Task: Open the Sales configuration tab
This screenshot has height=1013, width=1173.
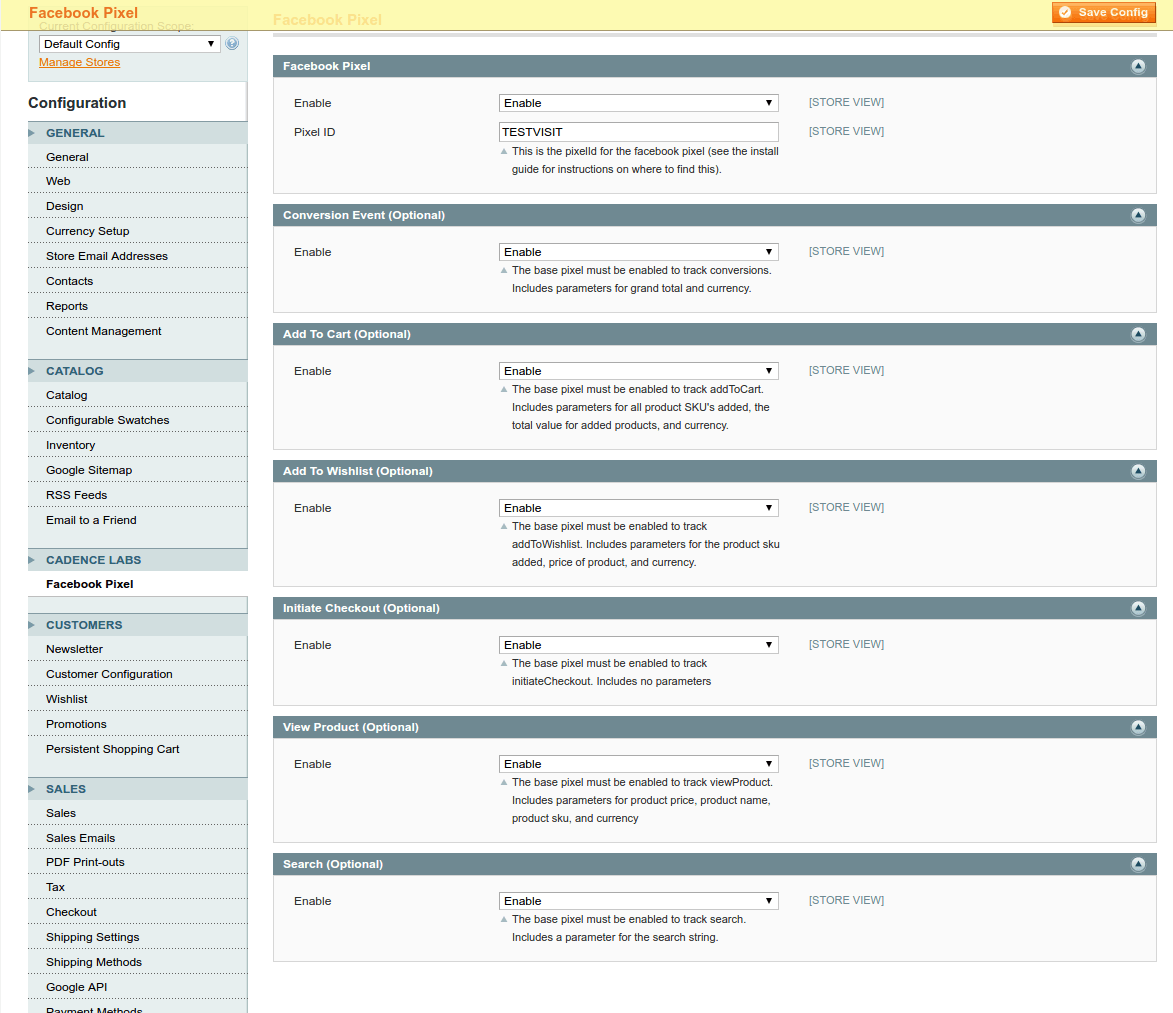Action: (x=138, y=813)
